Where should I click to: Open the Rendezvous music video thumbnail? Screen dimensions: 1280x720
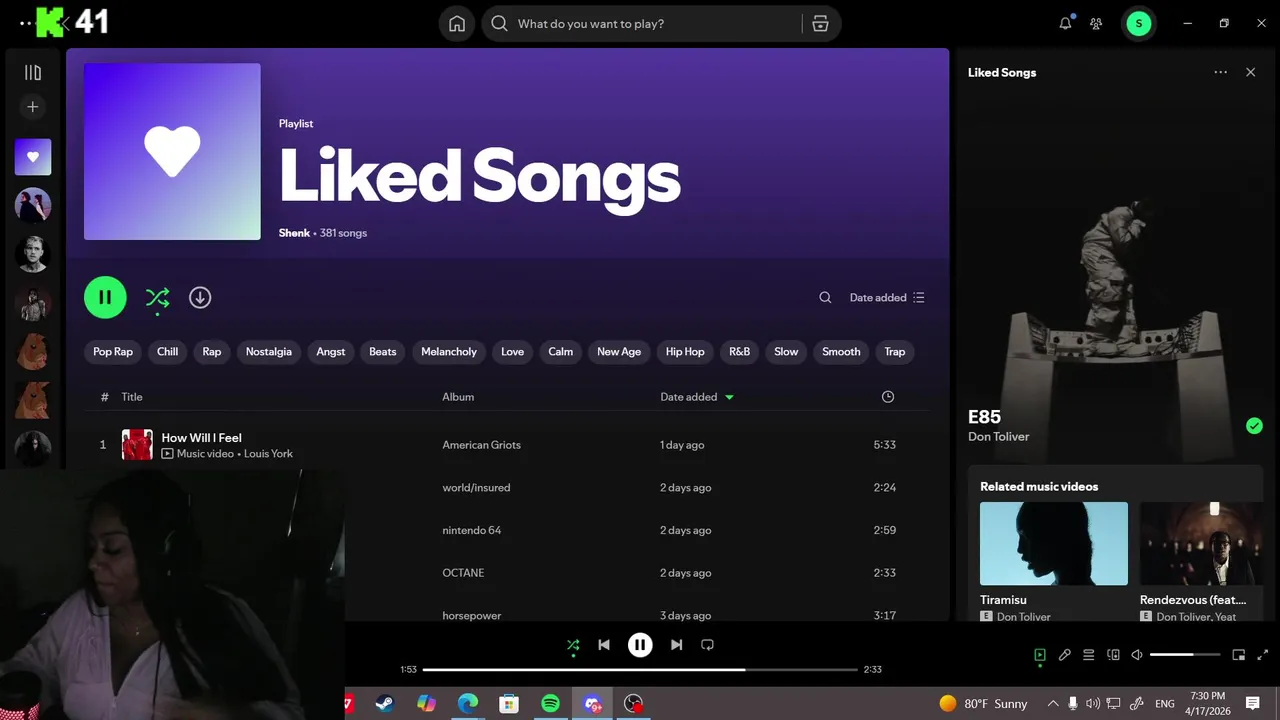1201,543
